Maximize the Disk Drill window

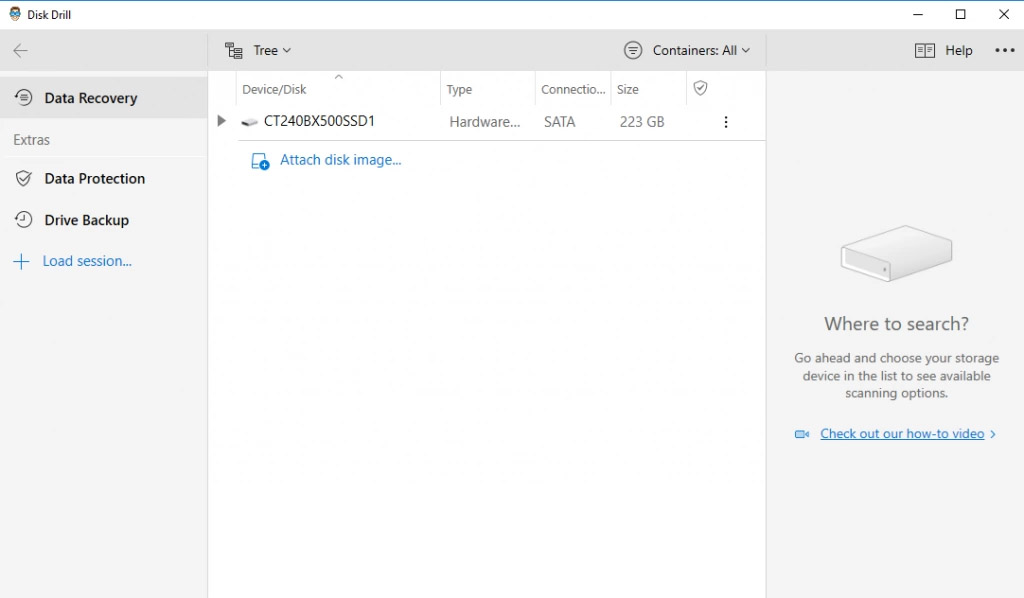(x=961, y=14)
